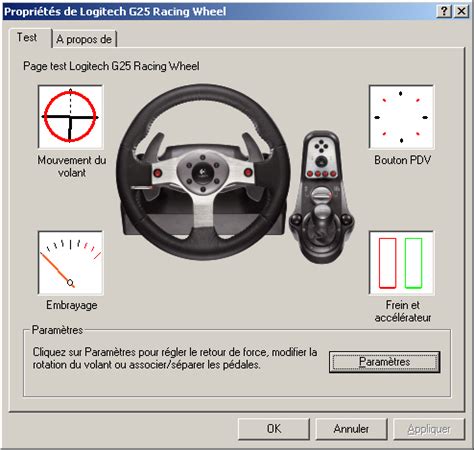The width and height of the screenshot is (474, 450).
Task: Click the green accelerator bar
Action: [413, 263]
